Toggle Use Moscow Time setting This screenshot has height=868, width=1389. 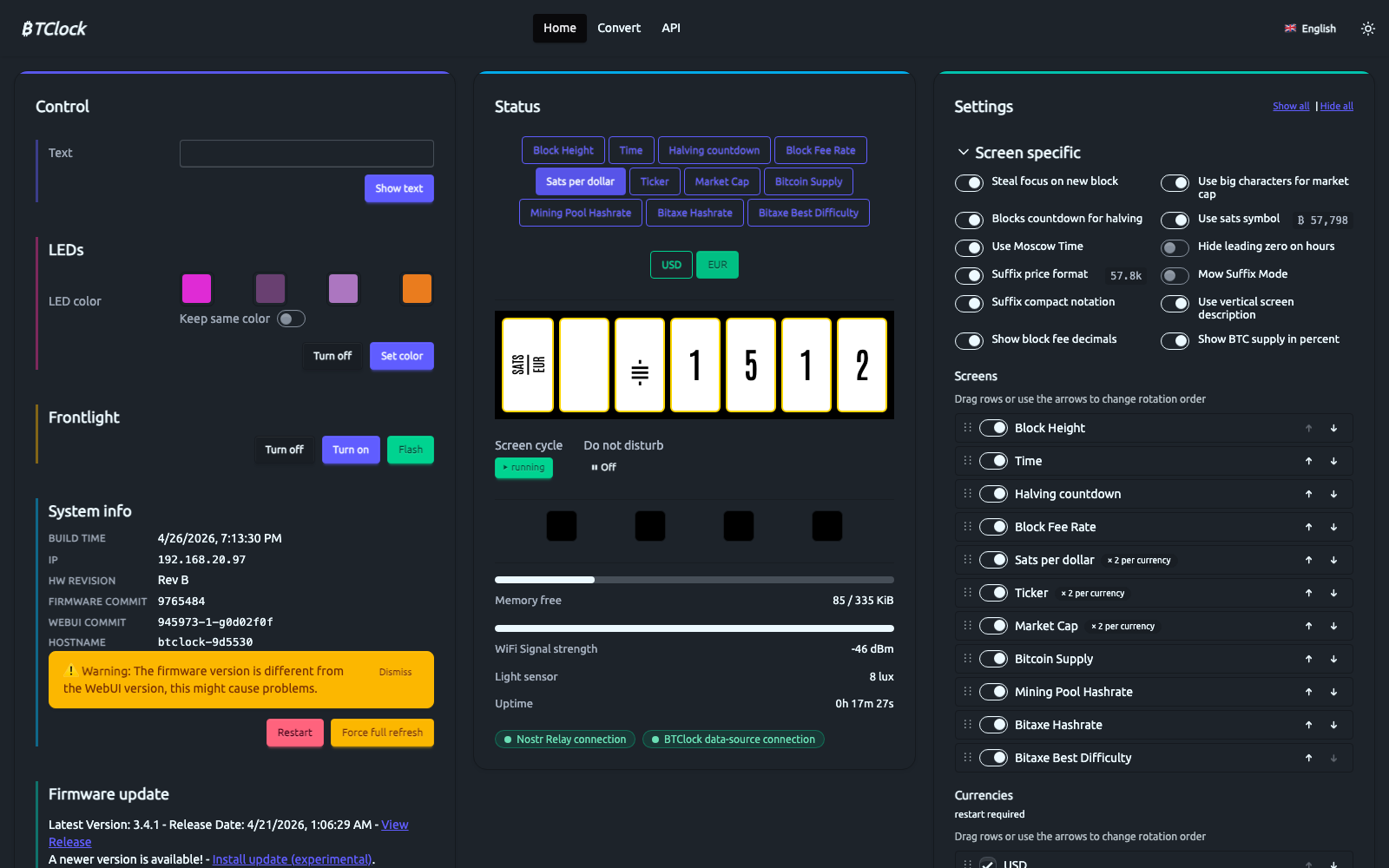[970, 247]
